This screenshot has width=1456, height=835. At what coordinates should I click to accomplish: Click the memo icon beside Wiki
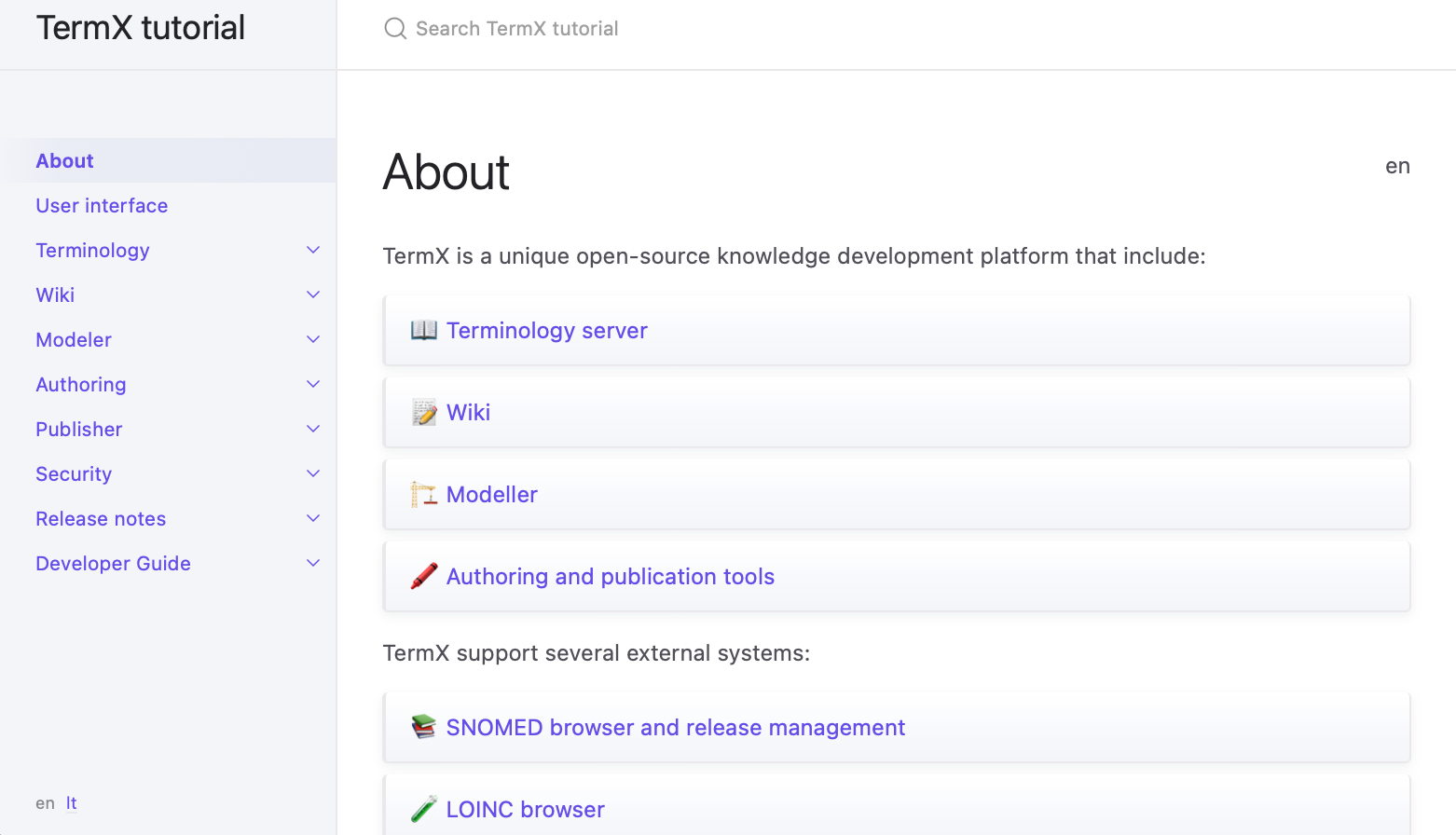click(424, 413)
